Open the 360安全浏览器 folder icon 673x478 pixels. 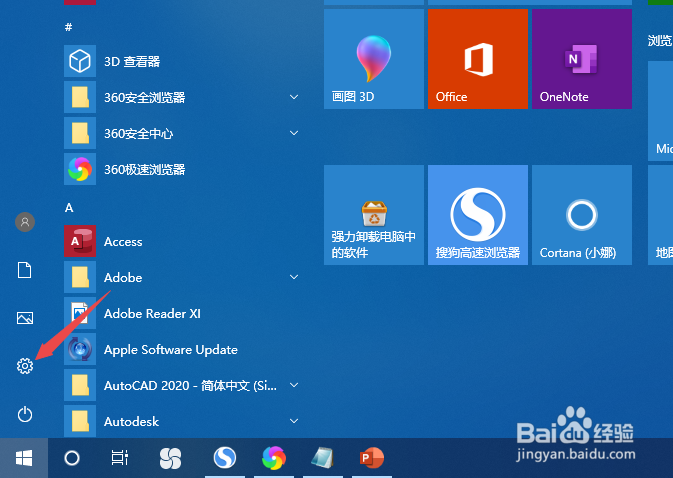click(x=80, y=97)
